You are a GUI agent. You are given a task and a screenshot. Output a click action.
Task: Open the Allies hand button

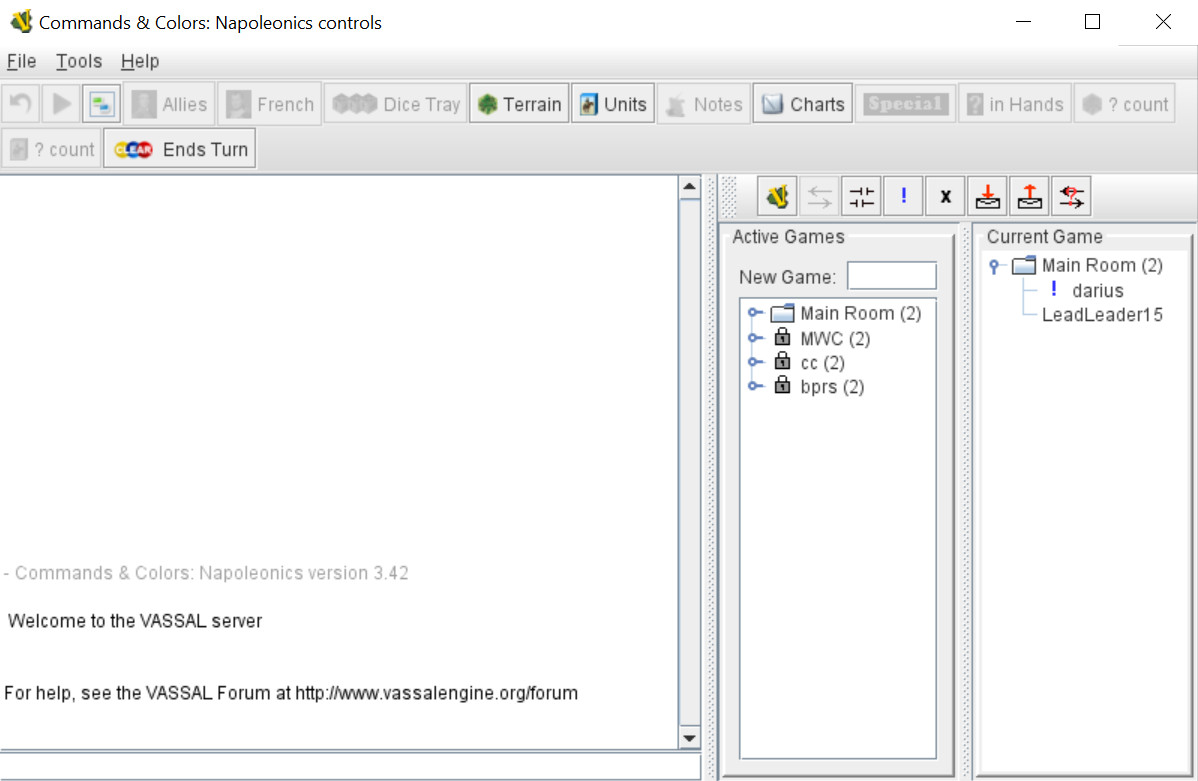tap(169, 103)
